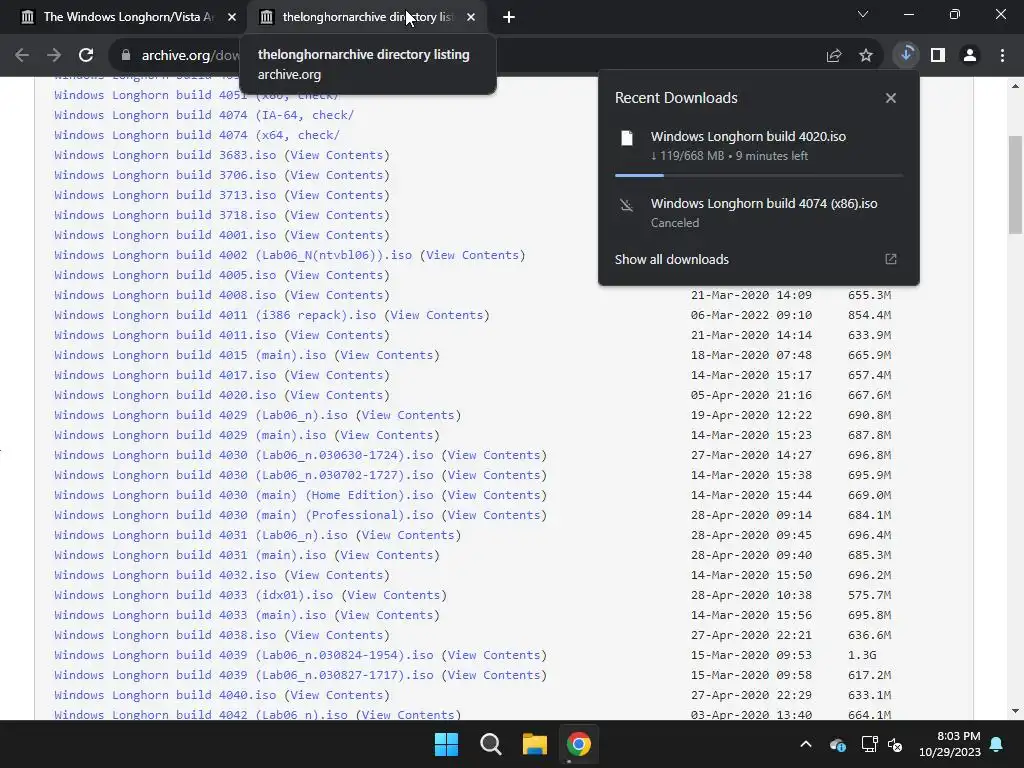Open File Explorer from taskbar
Viewport: 1024px width, 768px height.
point(534,744)
